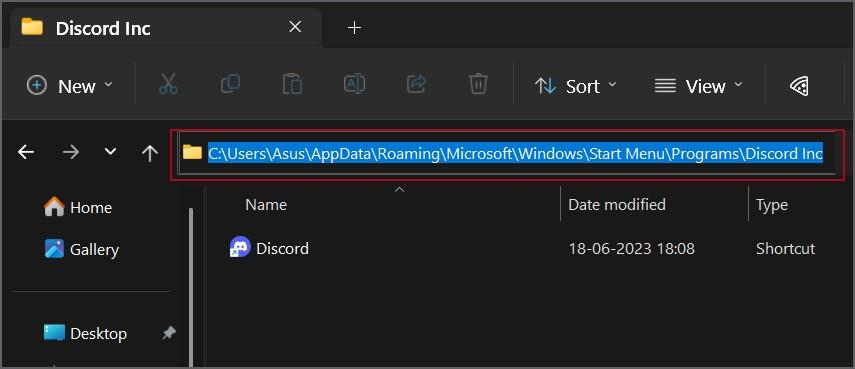This screenshot has width=855, height=369.
Task: Click the navigation pane scrollbar
Action: [x=191, y=288]
